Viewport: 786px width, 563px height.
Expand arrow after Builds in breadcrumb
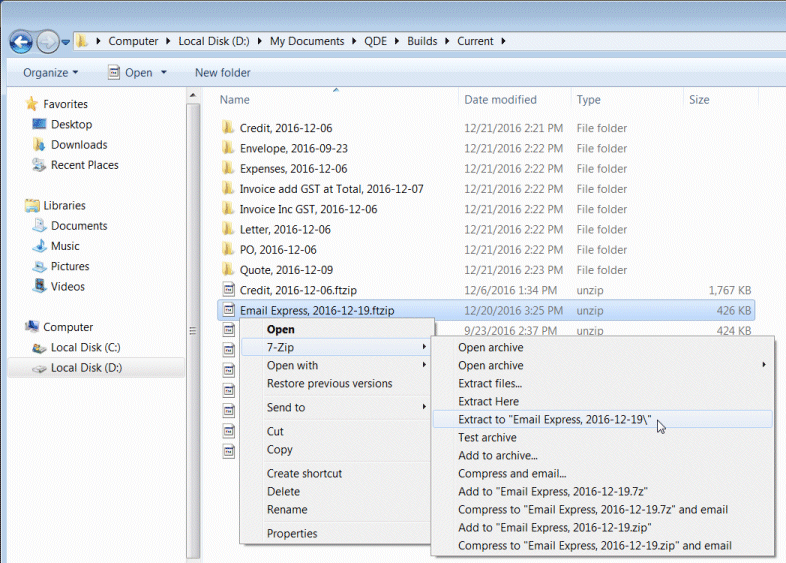[x=447, y=41]
